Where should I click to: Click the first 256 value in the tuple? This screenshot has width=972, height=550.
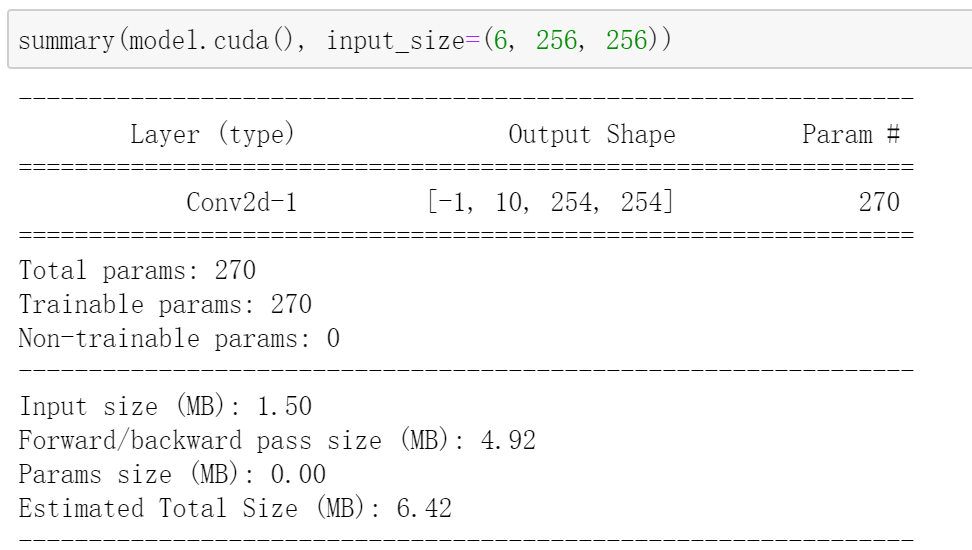(x=556, y=40)
